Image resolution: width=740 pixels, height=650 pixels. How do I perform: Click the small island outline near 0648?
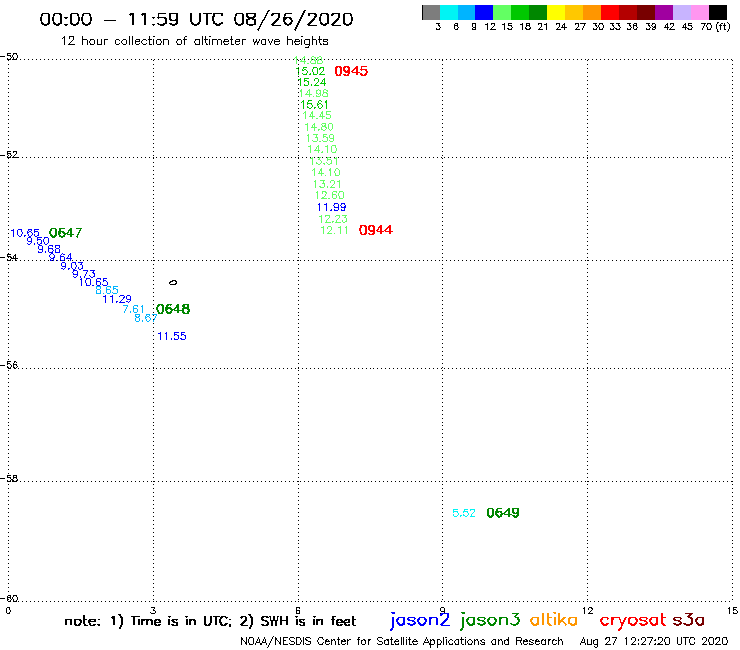point(173,282)
